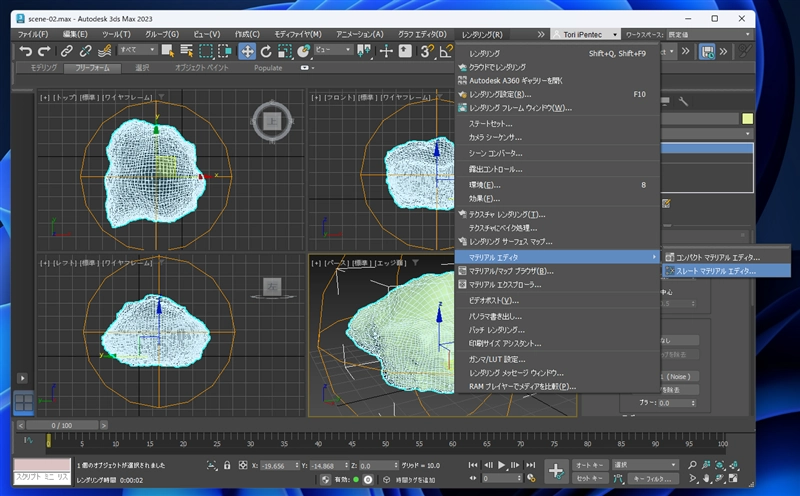This screenshot has height=496, width=800.
Task: Activate Select and Place tool
Action: (x=304, y=51)
